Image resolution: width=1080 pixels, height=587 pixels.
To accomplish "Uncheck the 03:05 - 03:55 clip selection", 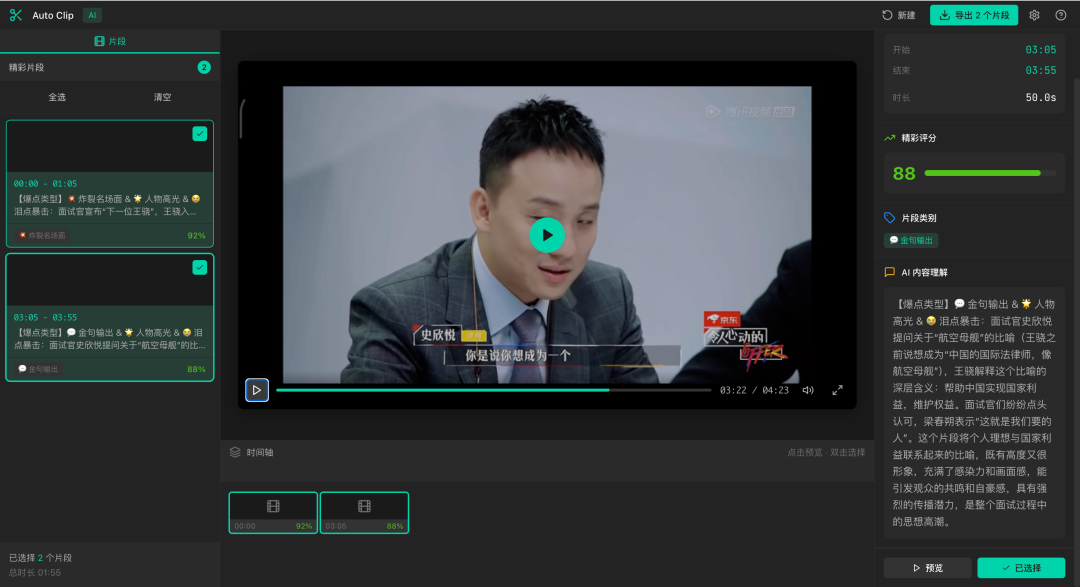I will point(199,268).
